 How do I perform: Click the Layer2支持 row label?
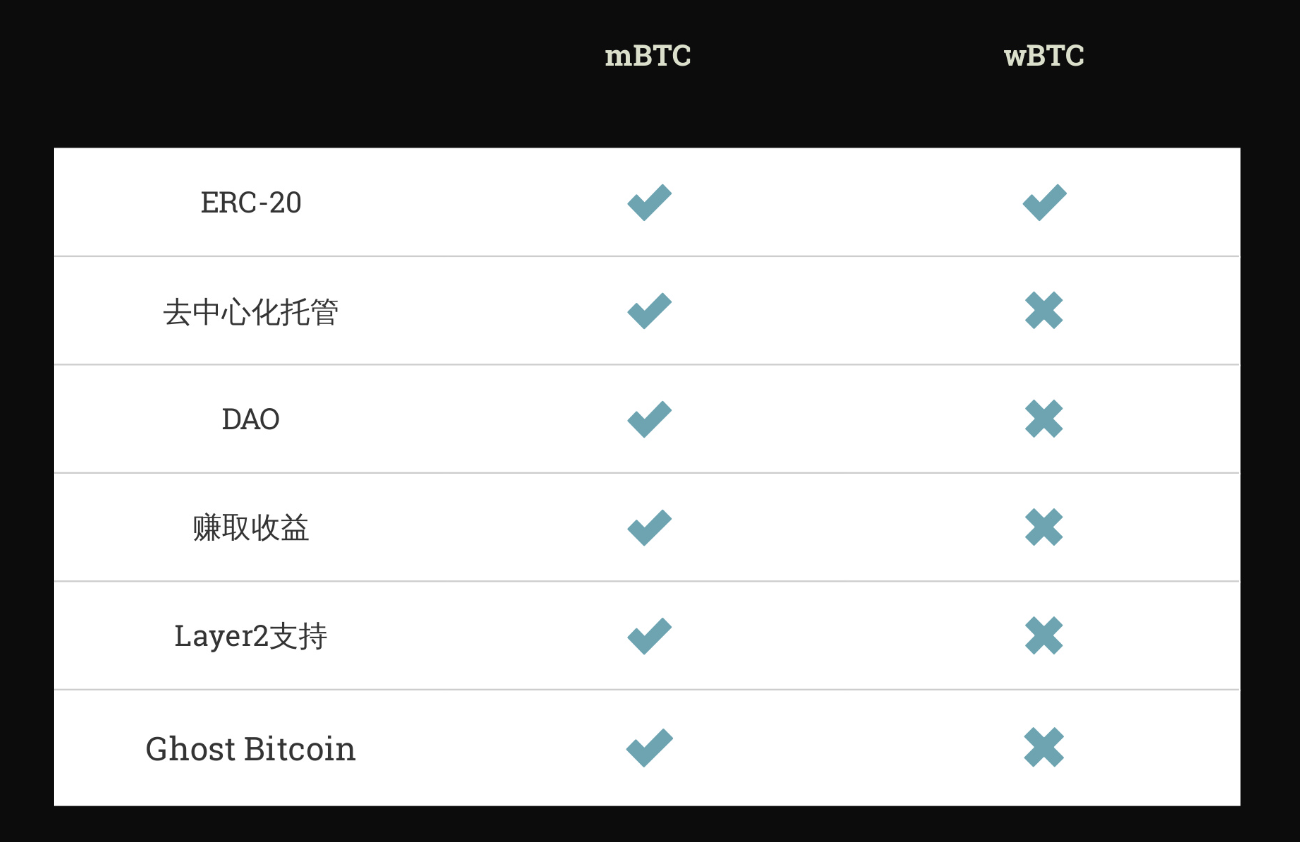tap(251, 636)
